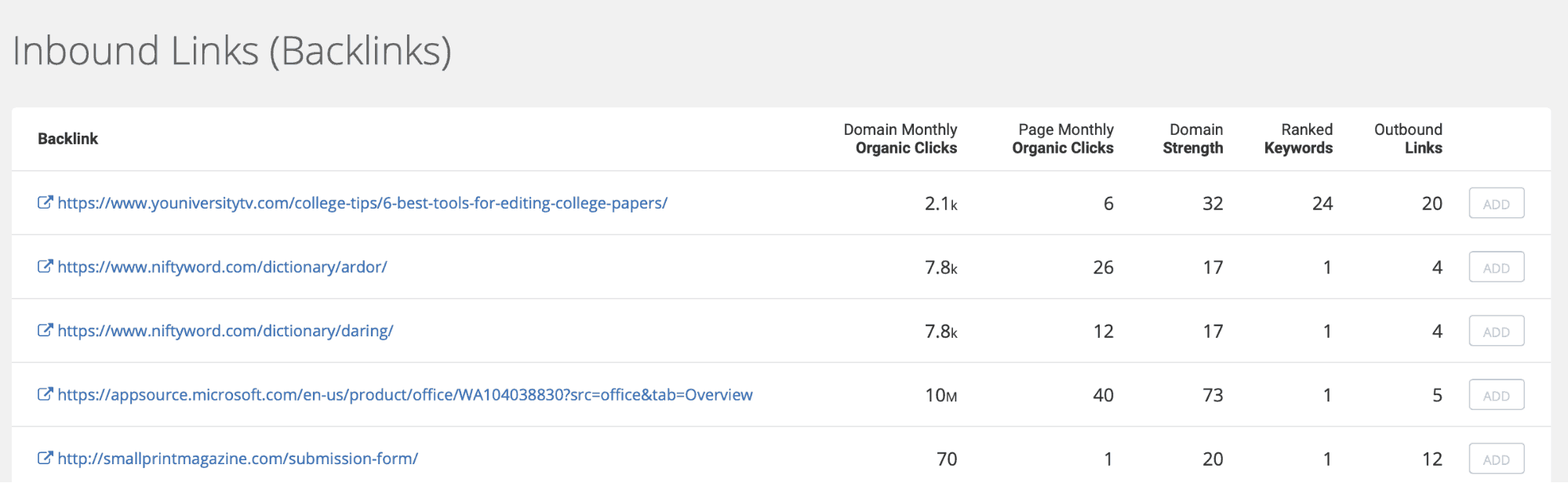The width and height of the screenshot is (1568, 483).
Task: Sort by Page Monthly Organic Clicks column
Action: [1063, 139]
